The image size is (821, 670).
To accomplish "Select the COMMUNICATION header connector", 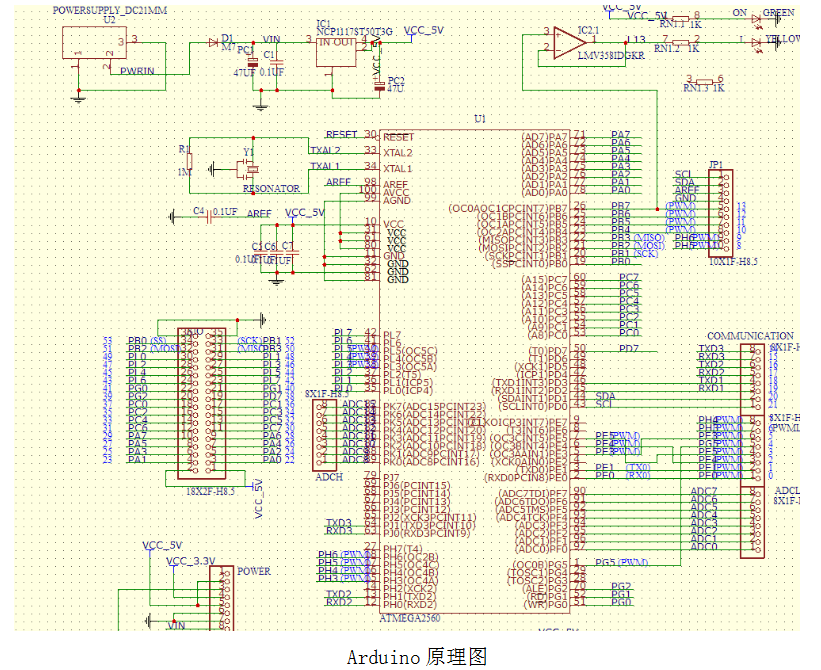I will coord(752,379).
